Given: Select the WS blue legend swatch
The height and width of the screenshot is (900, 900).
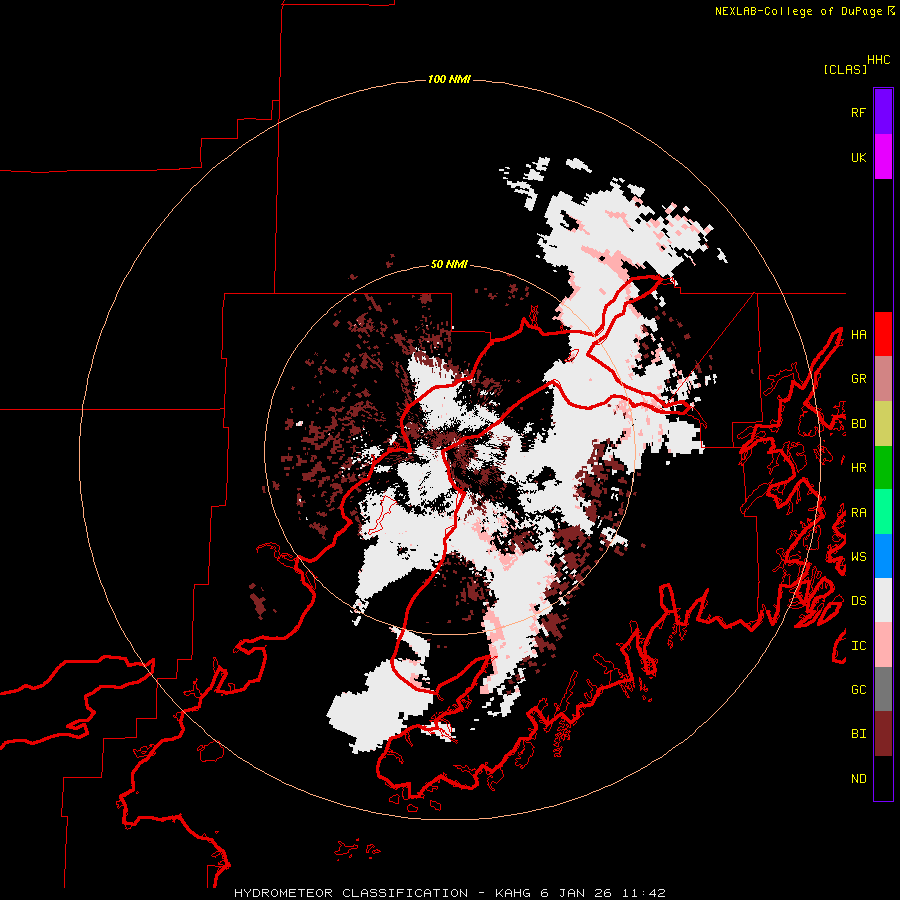Looking at the screenshot, I should point(883,556).
